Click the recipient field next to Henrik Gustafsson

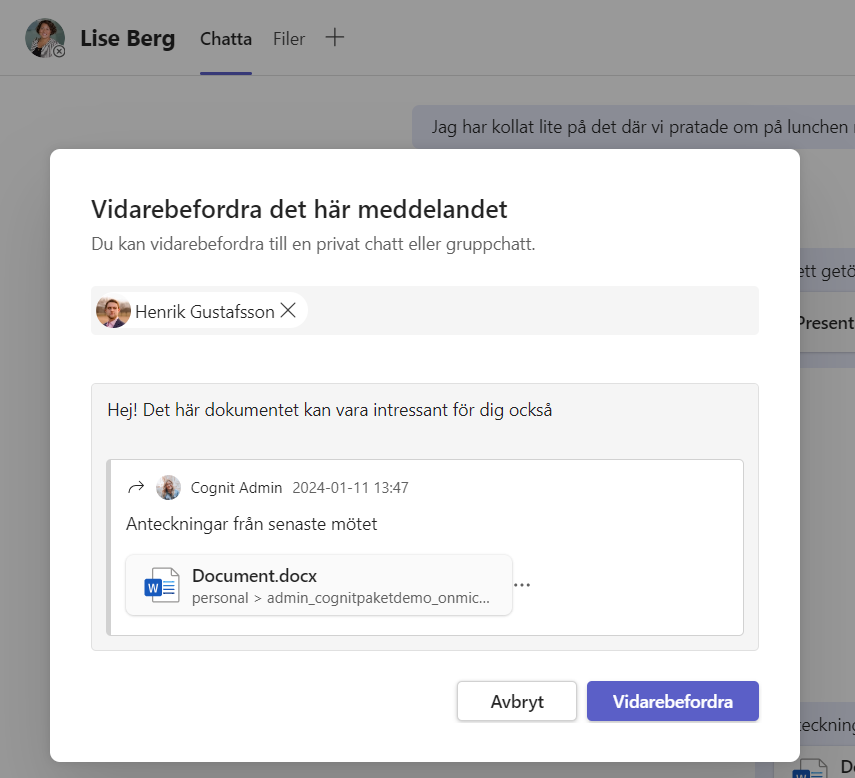(x=530, y=311)
